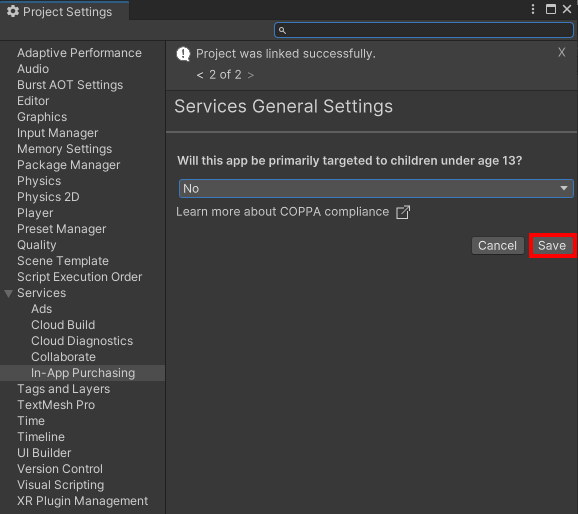Go to next notification arrow

(251, 75)
